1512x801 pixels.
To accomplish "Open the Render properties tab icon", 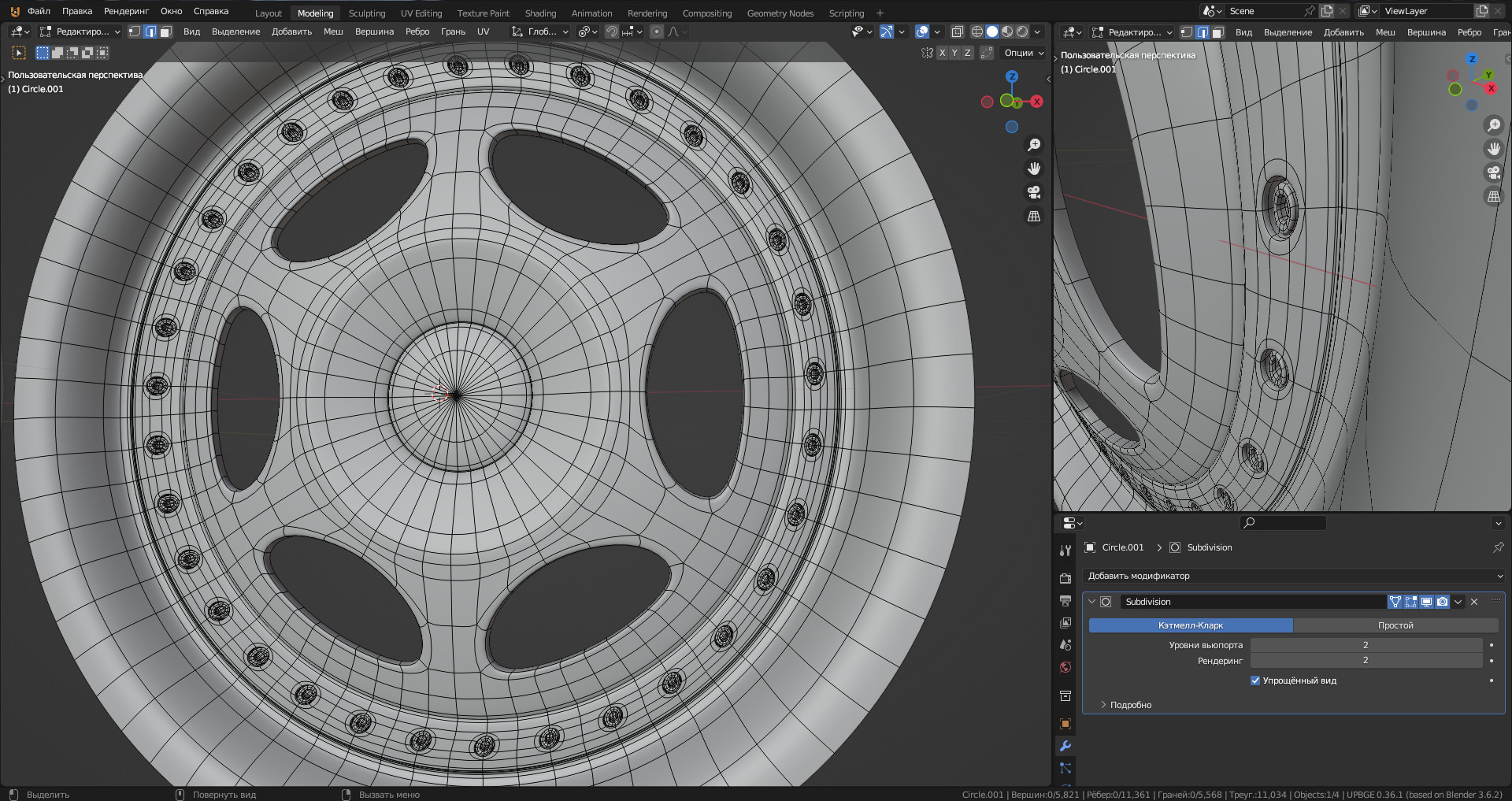I will coord(1065,578).
